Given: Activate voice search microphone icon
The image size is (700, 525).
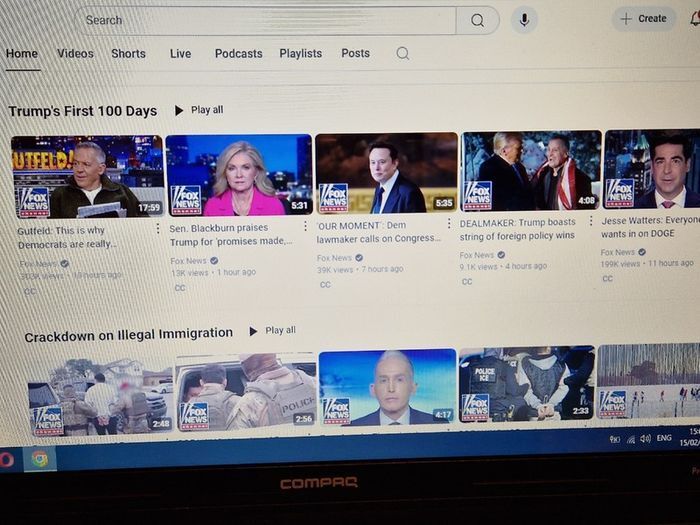Looking at the screenshot, I should 524,20.
